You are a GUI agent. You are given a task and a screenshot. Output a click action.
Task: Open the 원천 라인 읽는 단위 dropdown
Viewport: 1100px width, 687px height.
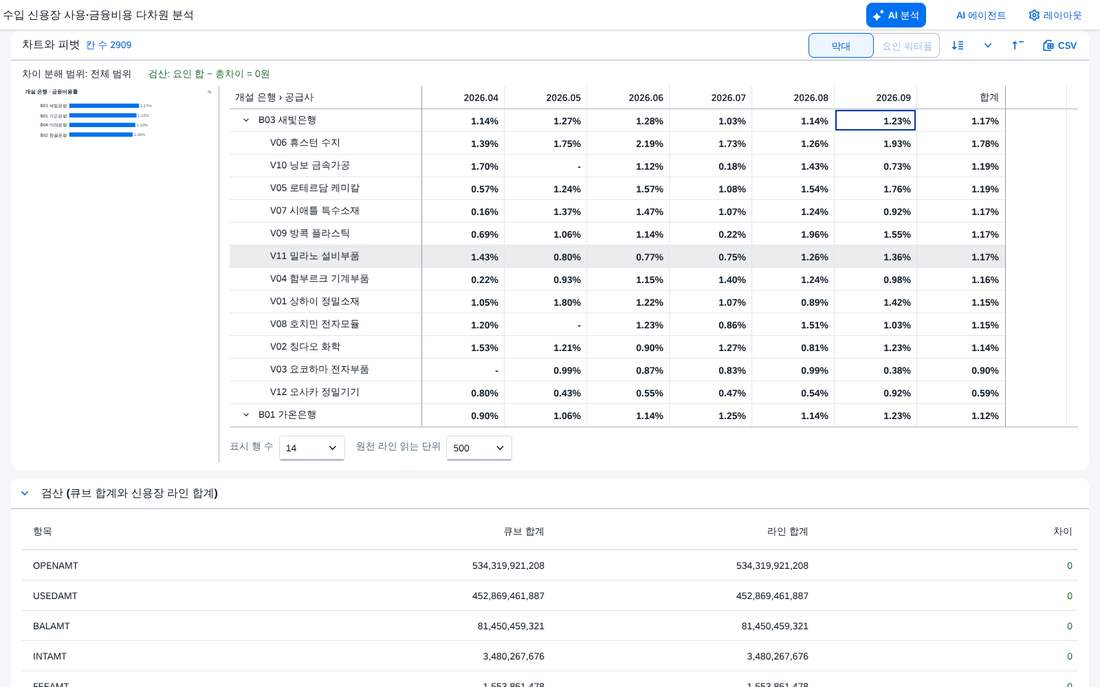pyautogui.click(x=478, y=448)
